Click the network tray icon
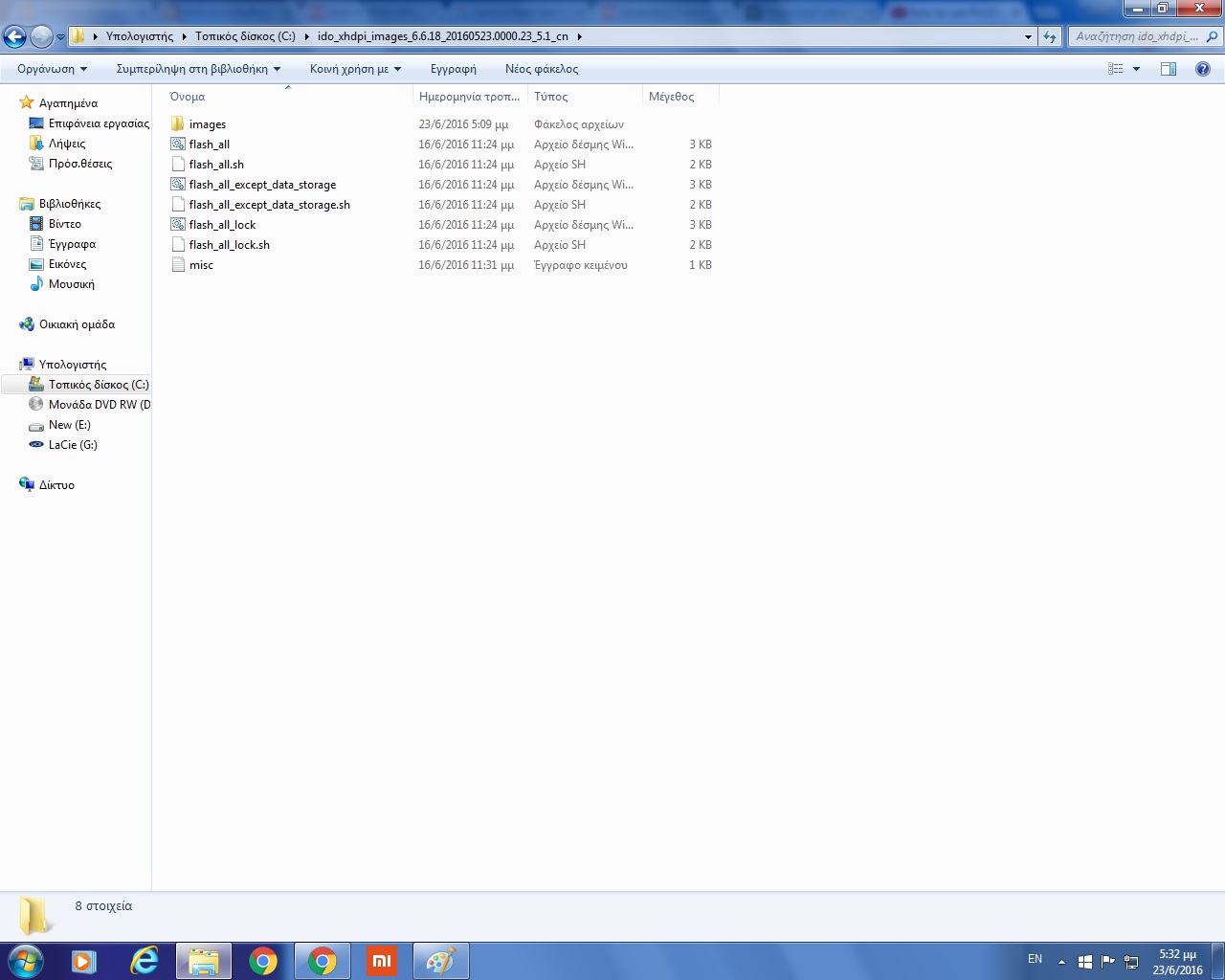 pos(1131,961)
